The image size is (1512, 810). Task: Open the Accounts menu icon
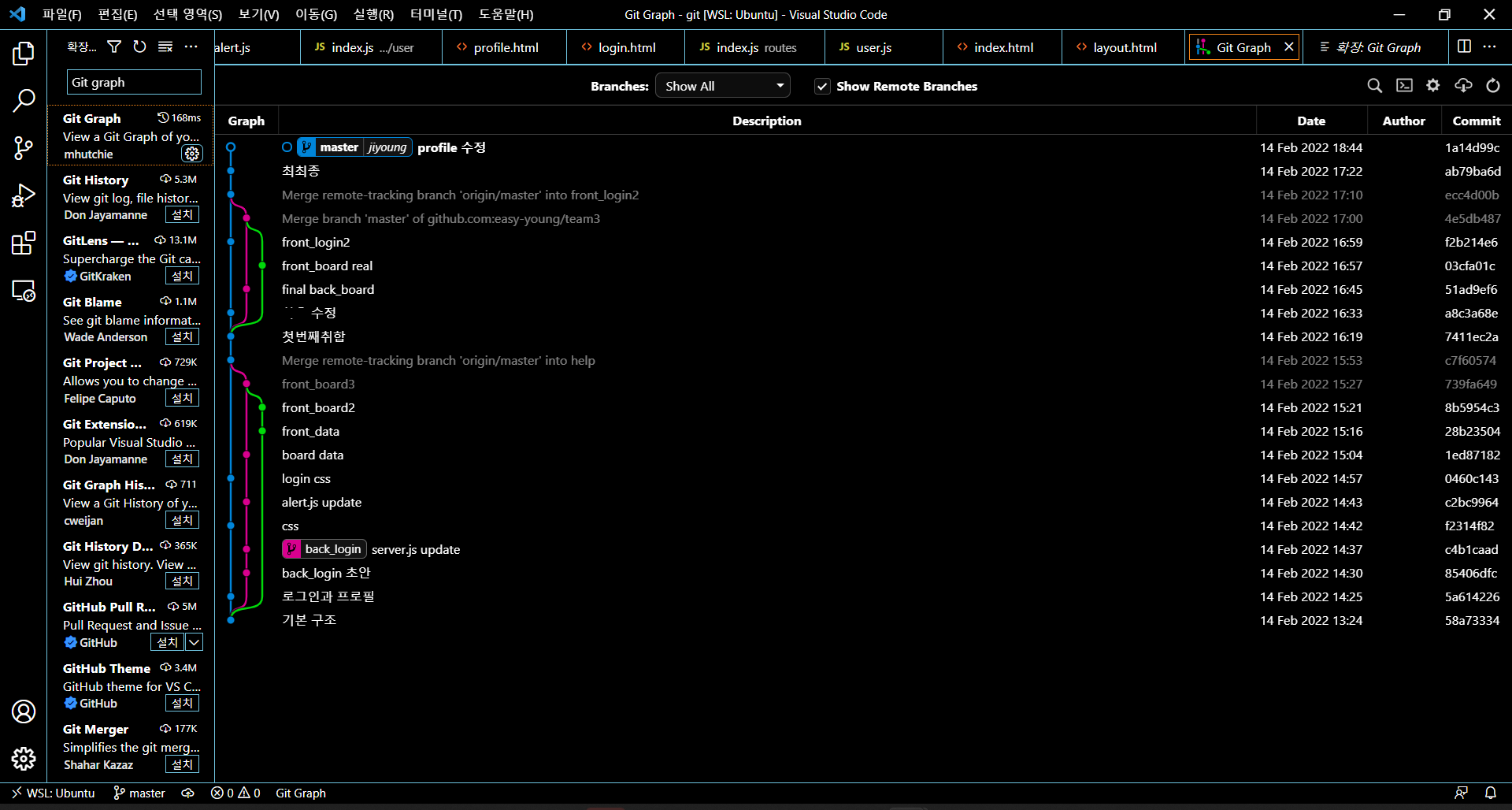click(24, 712)
